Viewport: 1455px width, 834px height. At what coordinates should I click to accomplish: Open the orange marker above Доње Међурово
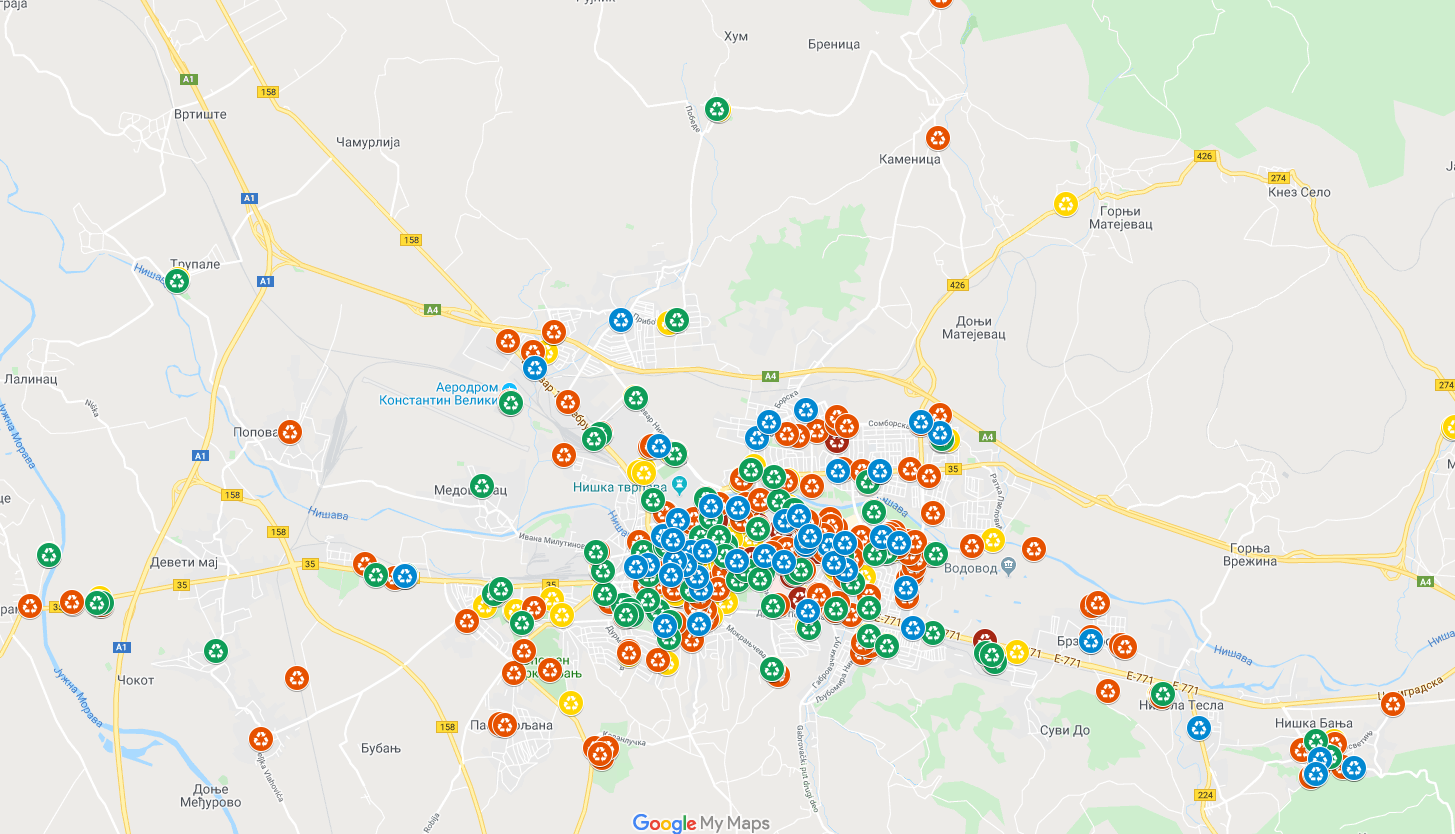tap(261, 739)
